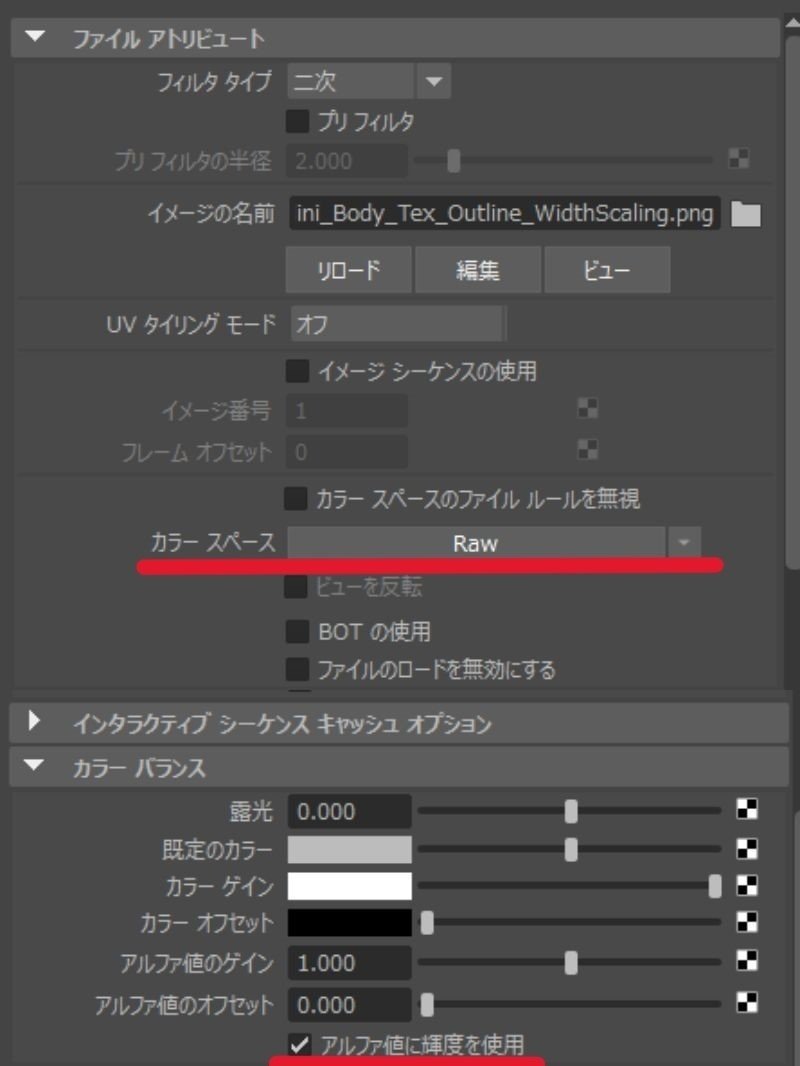The width and height of the screenshot is (800, 1066).
Task: Click map icon for カラー オフセット
Action: tap(747, 922)
